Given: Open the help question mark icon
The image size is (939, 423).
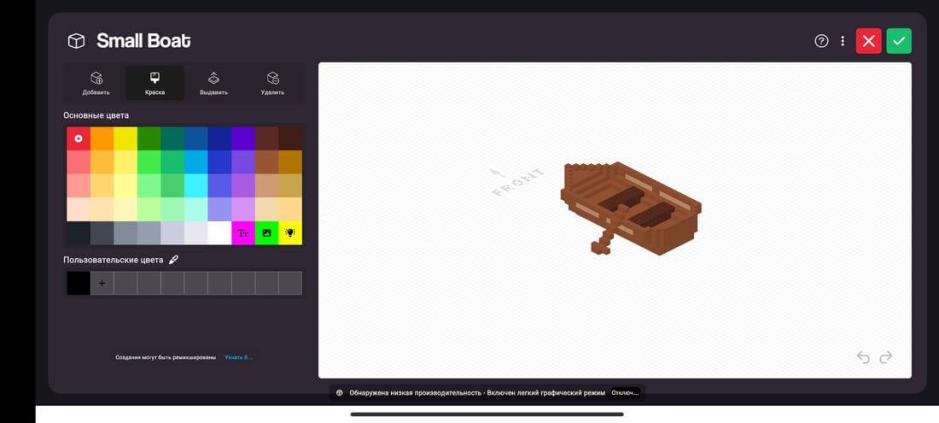Looking at the screenshot, I should (821, 41).
